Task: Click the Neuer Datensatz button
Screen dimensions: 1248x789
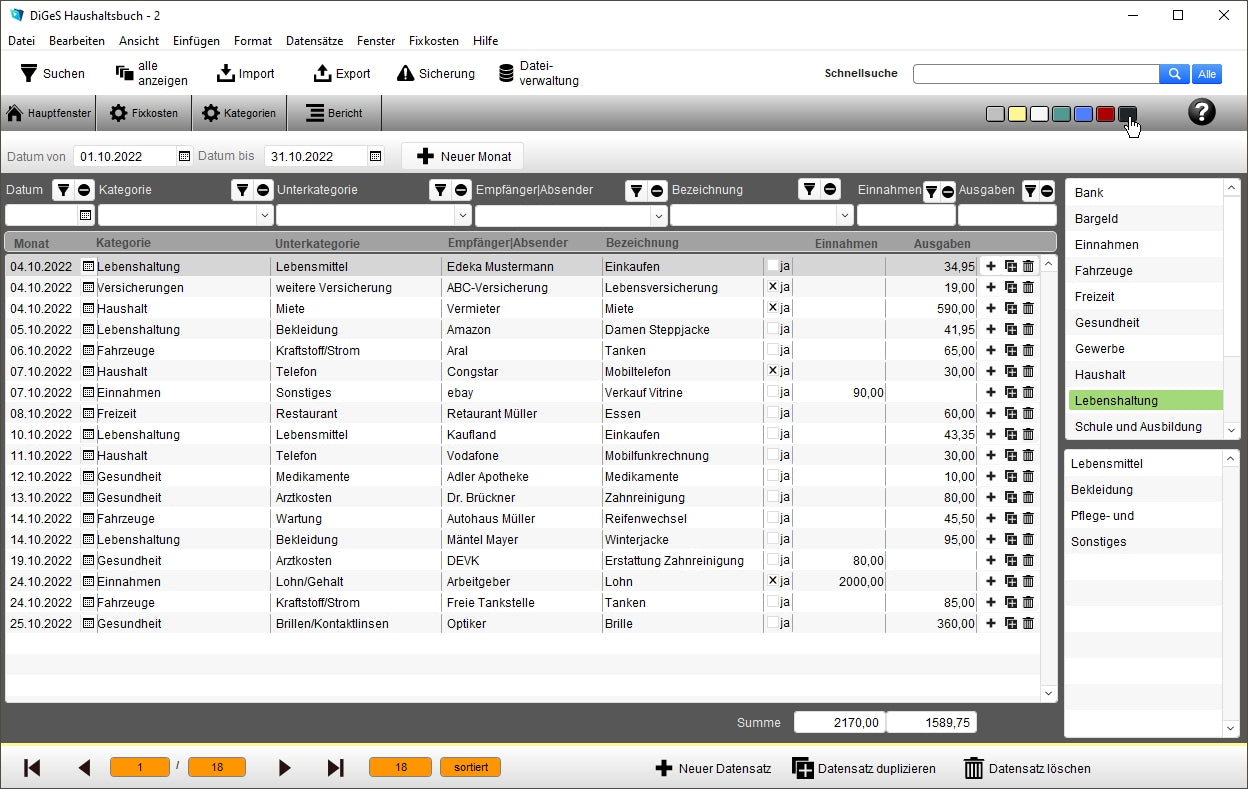Action: [713, 768]
